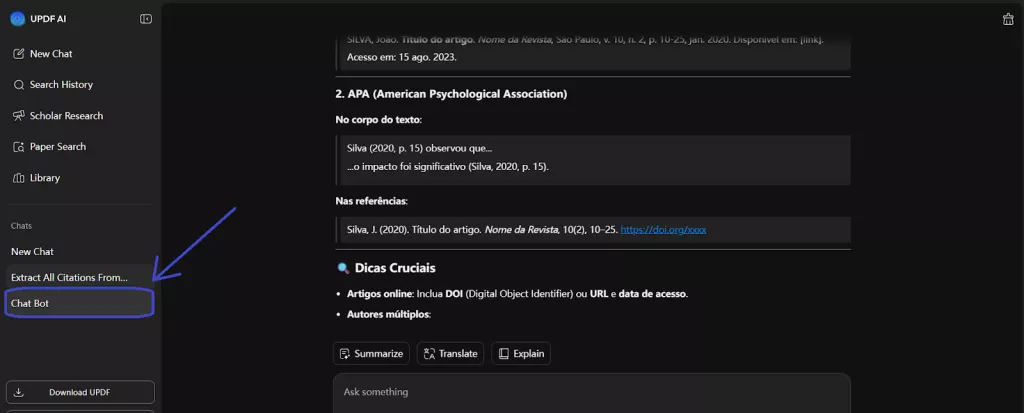
Task: Click the Dicas Cruciais heading
Action: 395,268
